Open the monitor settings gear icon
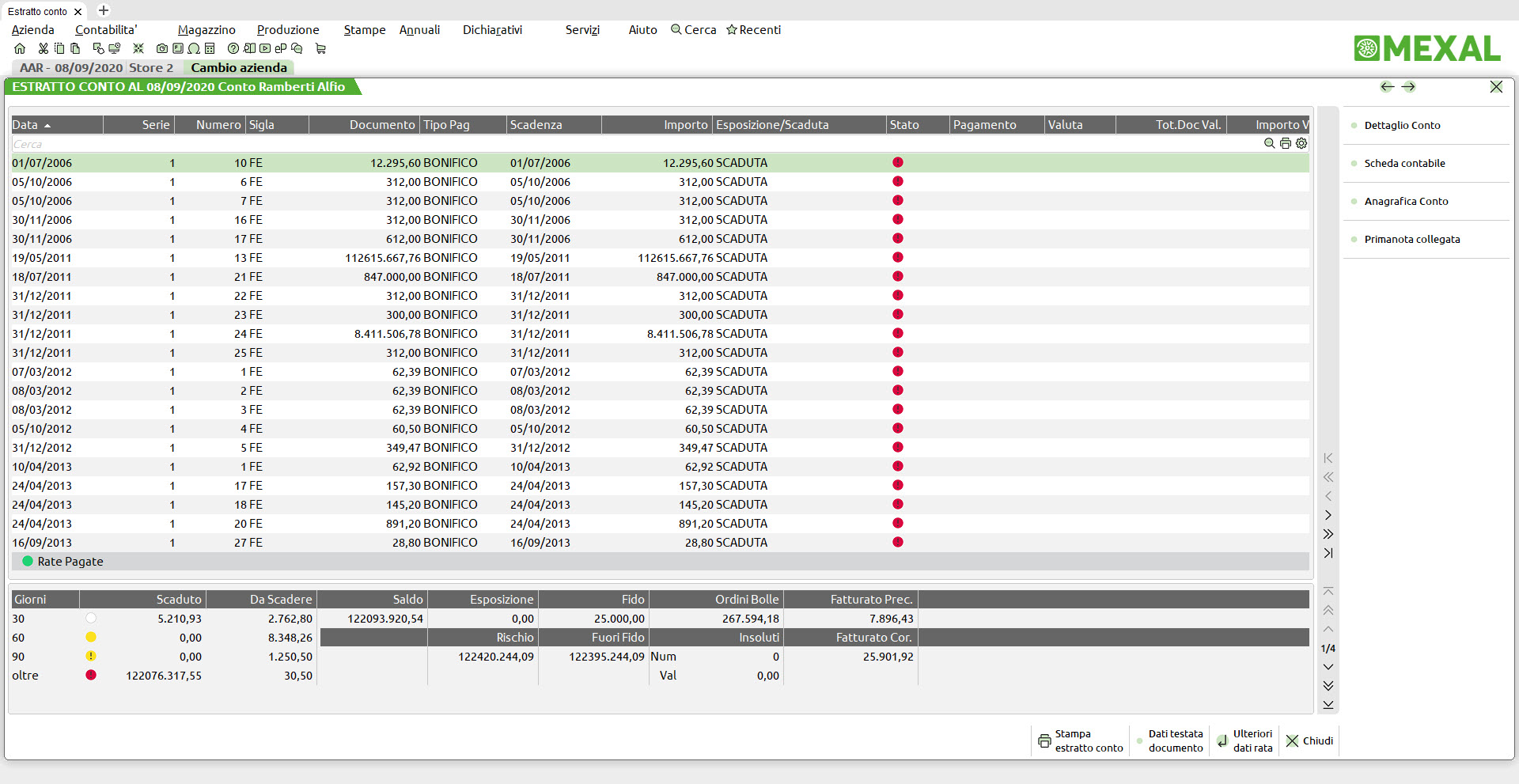The image size is (1519, 784). tap(115, 48)
